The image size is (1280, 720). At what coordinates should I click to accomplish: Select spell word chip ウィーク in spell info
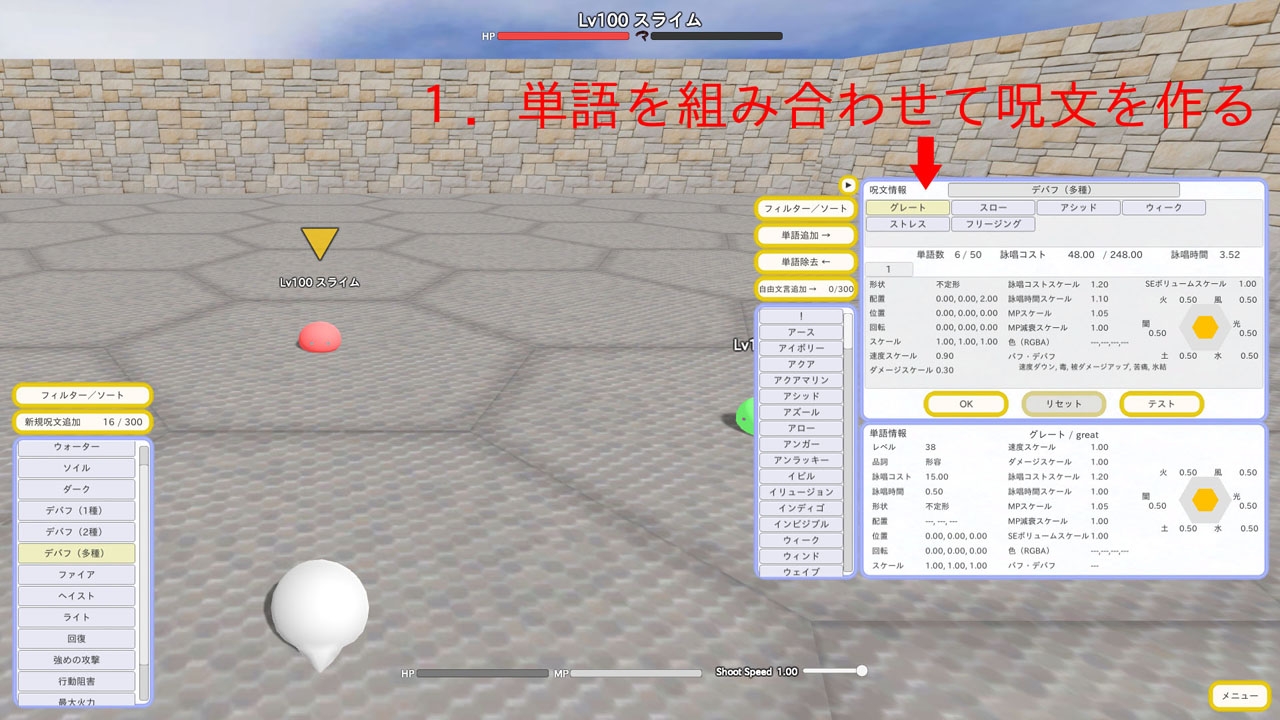click(x=1163, y=208)
